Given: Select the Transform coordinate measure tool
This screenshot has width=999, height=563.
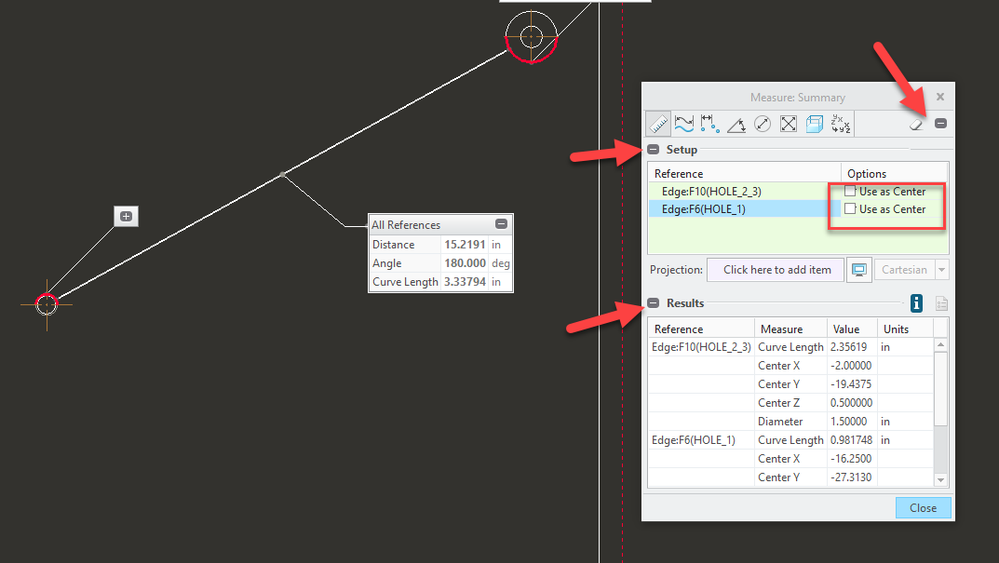Looking at the screenshot, I should [x=840, y=124].
